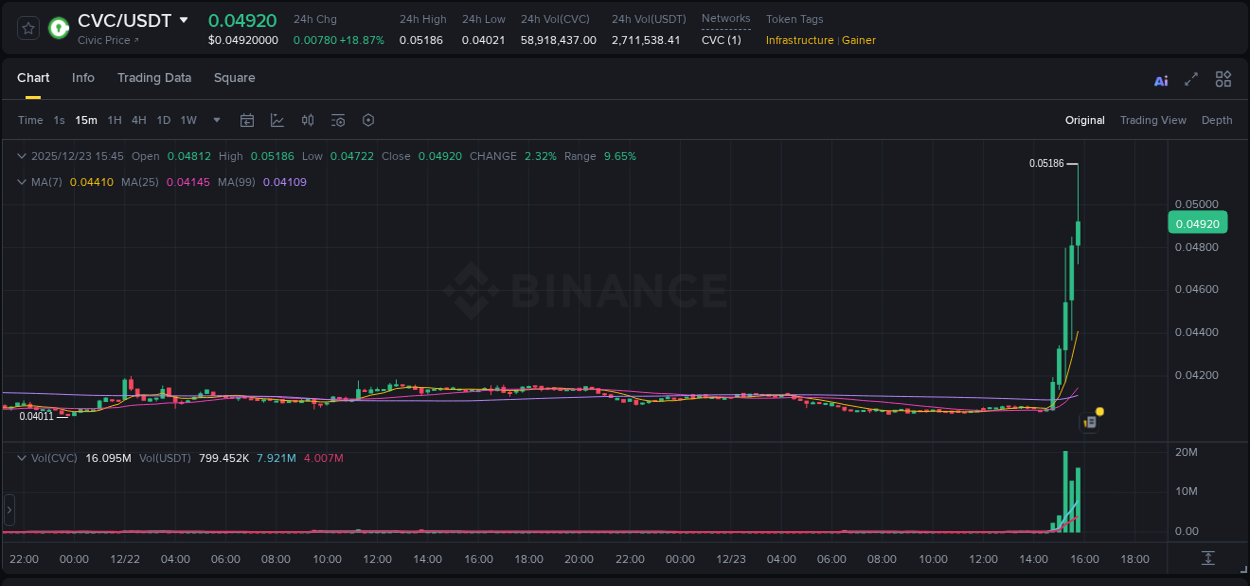
Task: Toggle the favorite star for CVC/USDT
Action: click(27, 28)
